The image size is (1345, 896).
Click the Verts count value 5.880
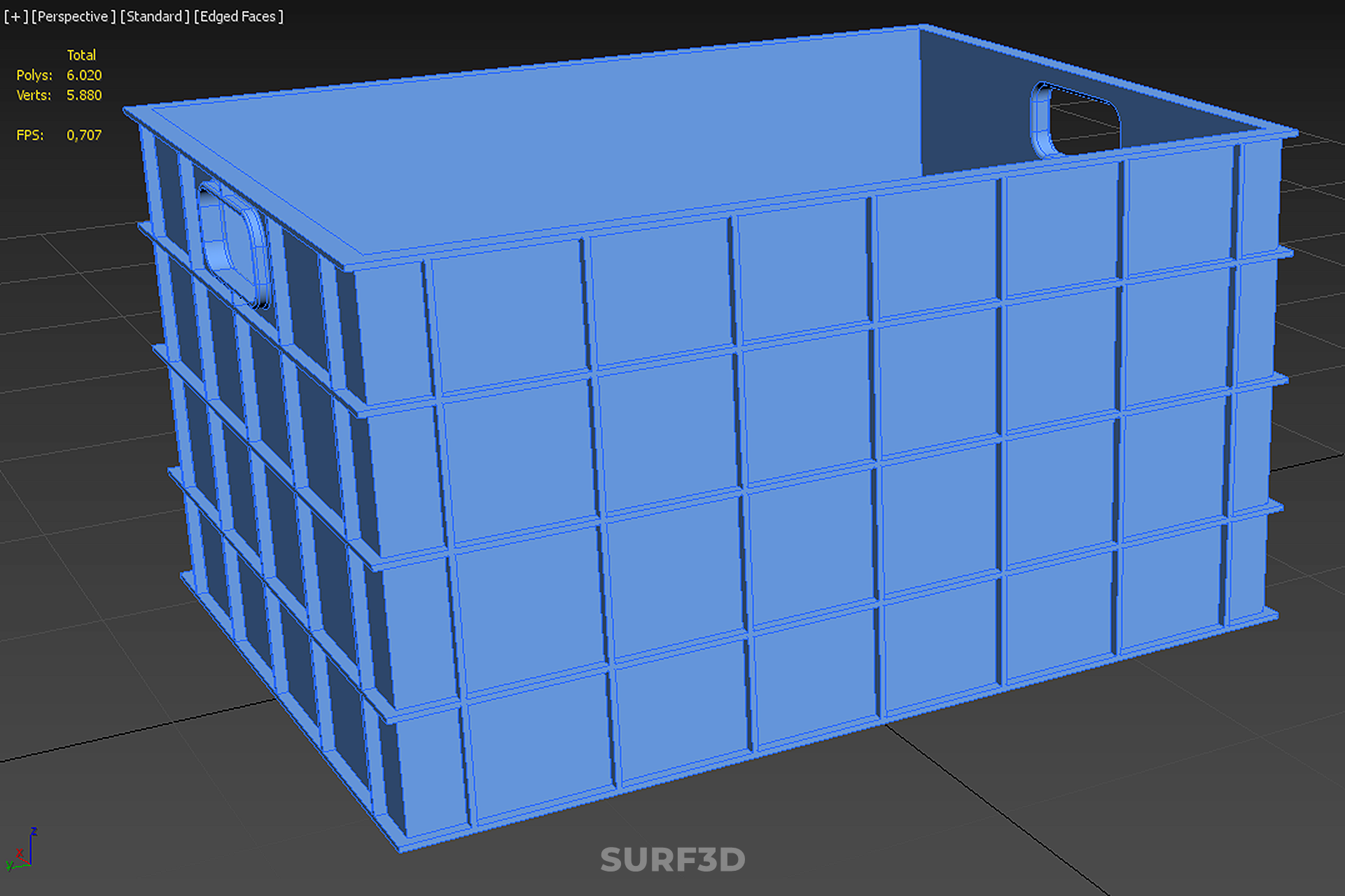84,95
